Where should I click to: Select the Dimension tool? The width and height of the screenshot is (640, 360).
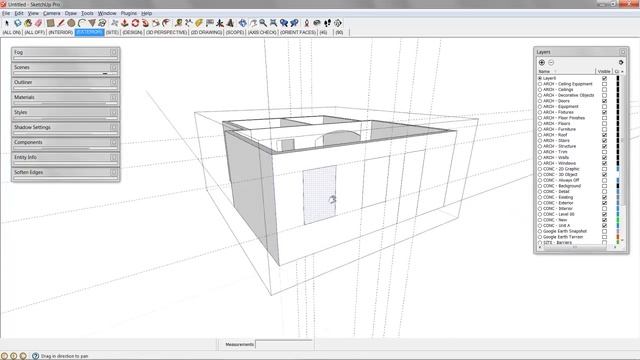(x=189, y=23)
